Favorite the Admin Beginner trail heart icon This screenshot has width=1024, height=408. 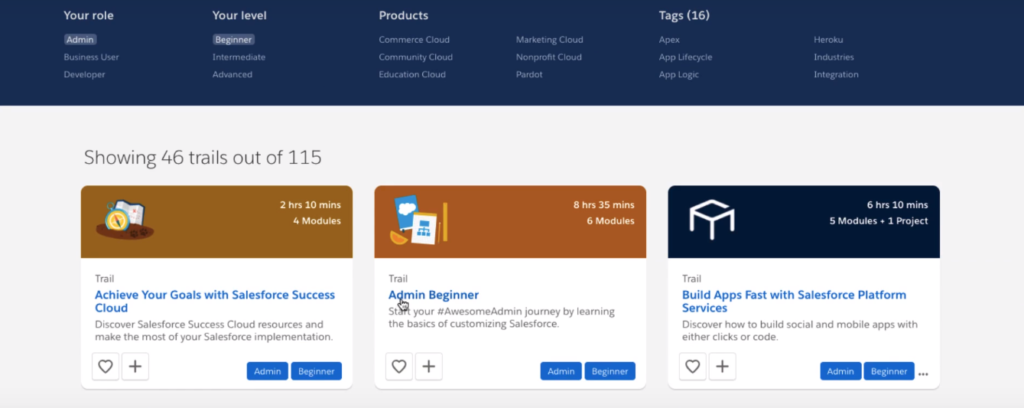(x=399, y=366)
